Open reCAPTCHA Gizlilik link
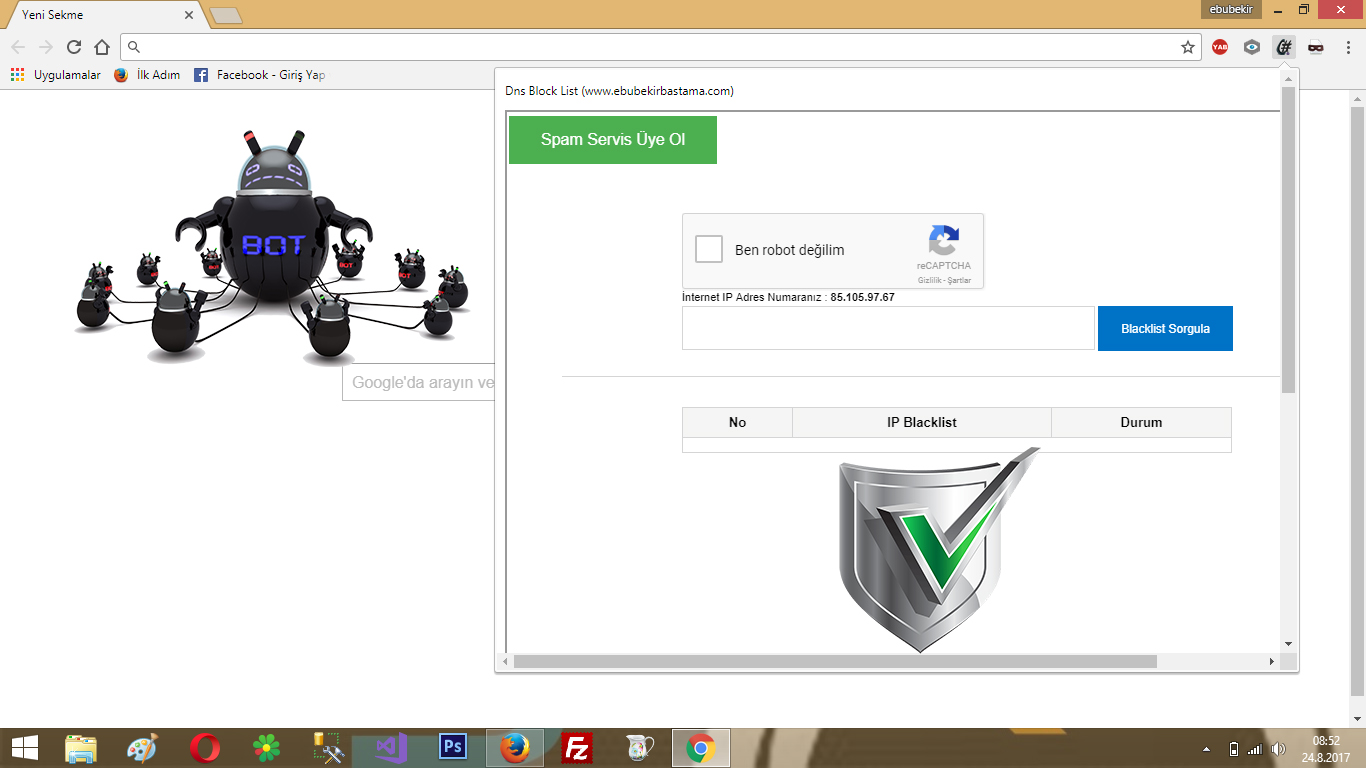 930,281
